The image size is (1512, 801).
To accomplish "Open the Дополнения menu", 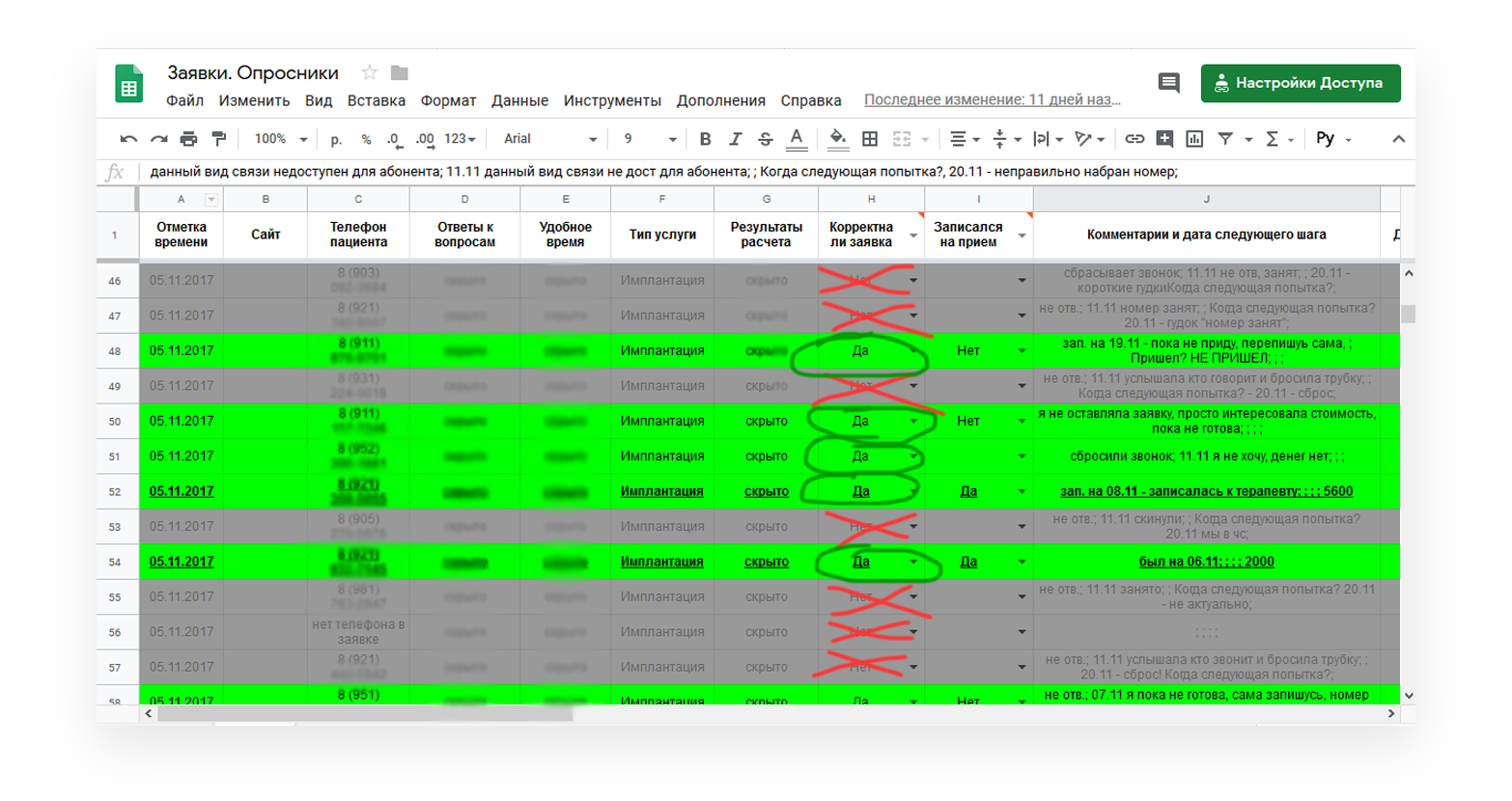I will (720, 100).
